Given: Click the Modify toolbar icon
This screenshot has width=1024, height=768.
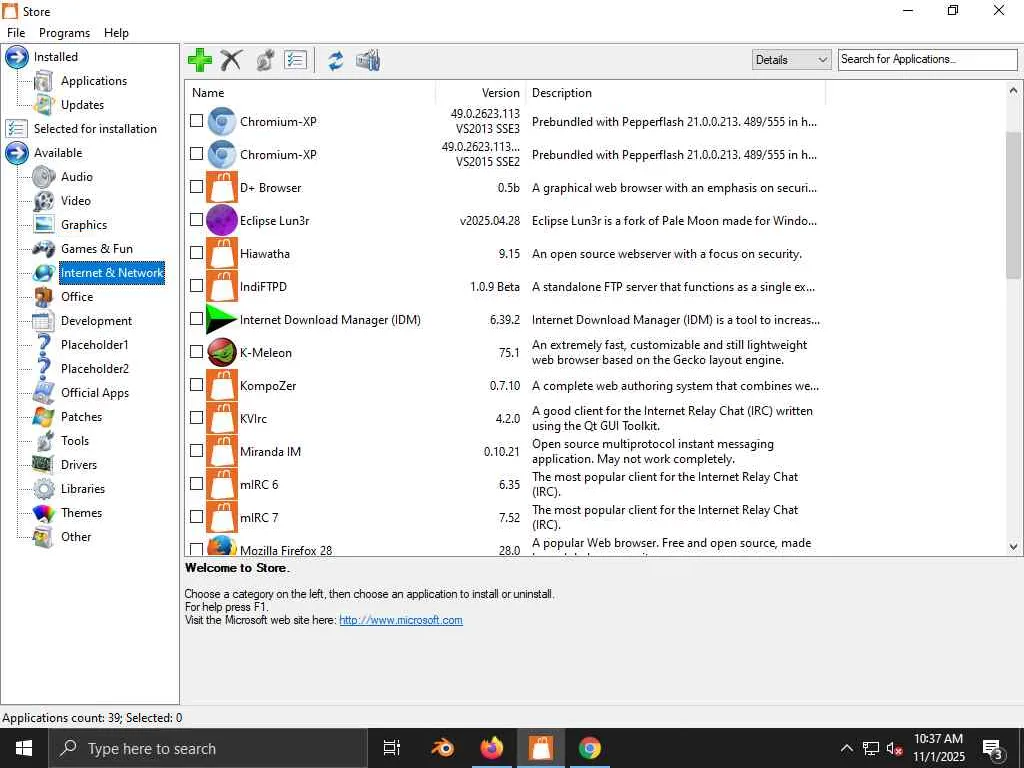Looking at the screenshot, I should 265,60.
